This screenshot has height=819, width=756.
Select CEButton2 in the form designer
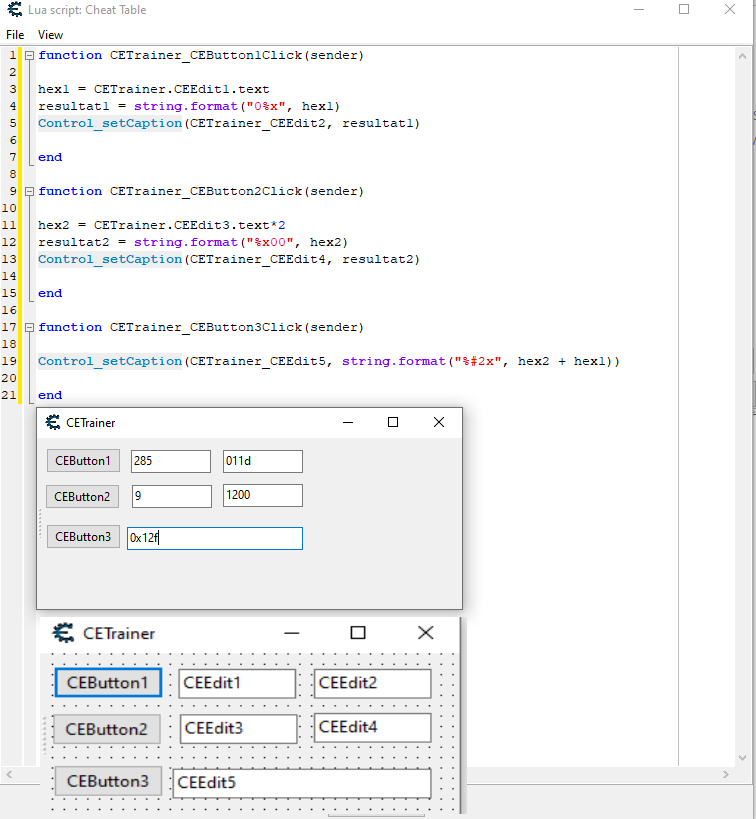coord(107,729)
